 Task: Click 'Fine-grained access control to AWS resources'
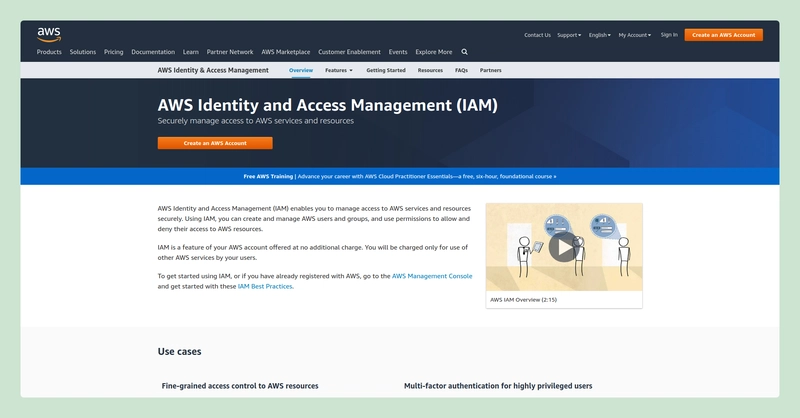pos(240,386)
